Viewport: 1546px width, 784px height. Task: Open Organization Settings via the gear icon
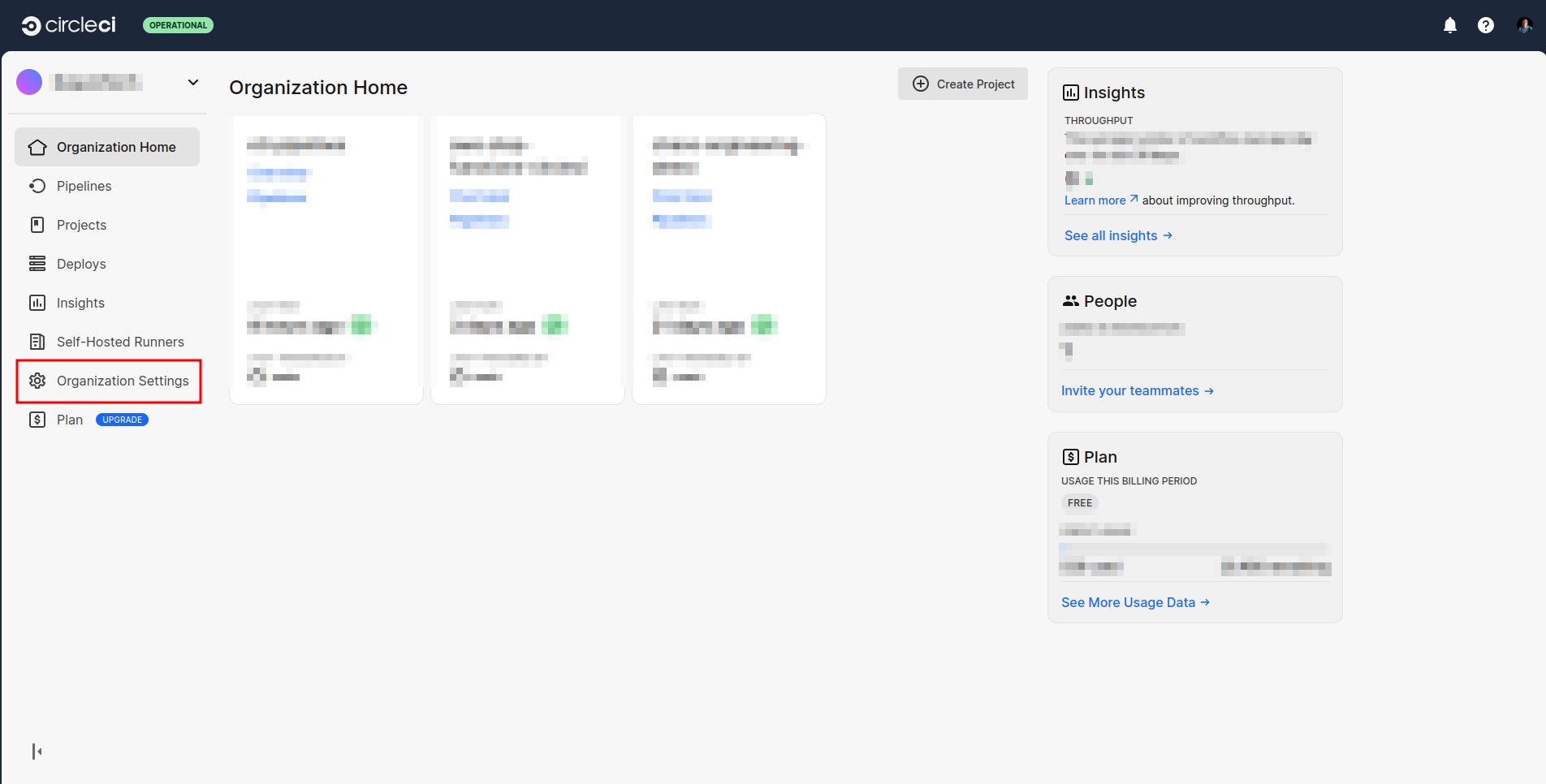37,381
